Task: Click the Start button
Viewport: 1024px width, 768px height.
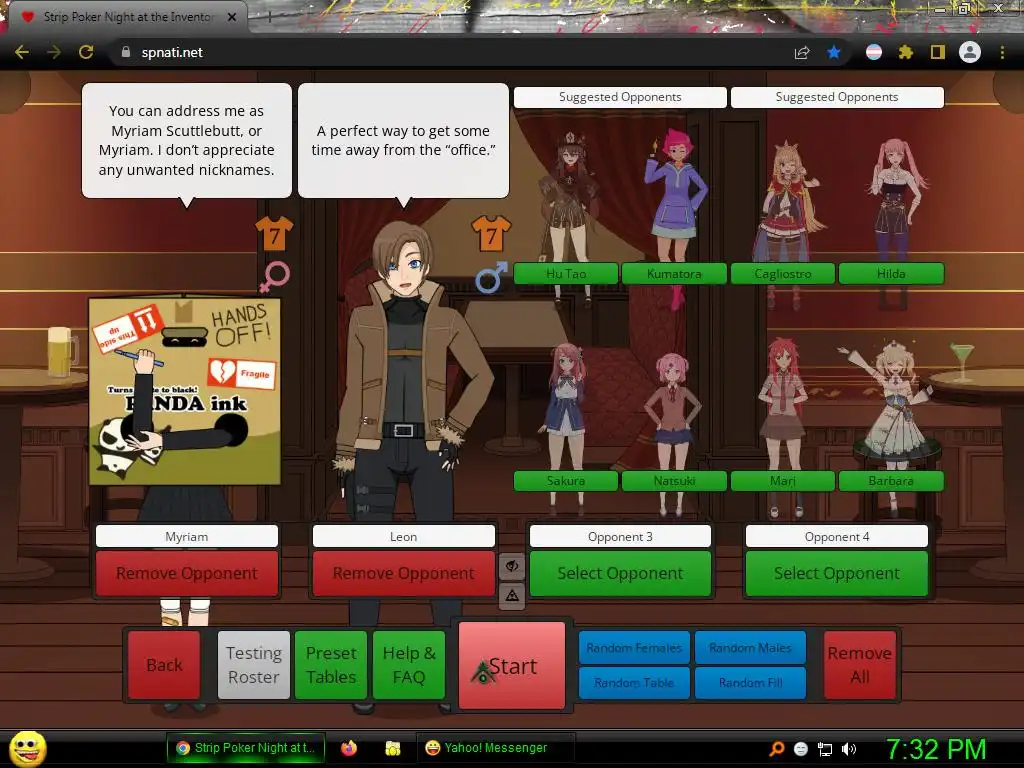Action: pyautogui.click(x=512, y=665)
